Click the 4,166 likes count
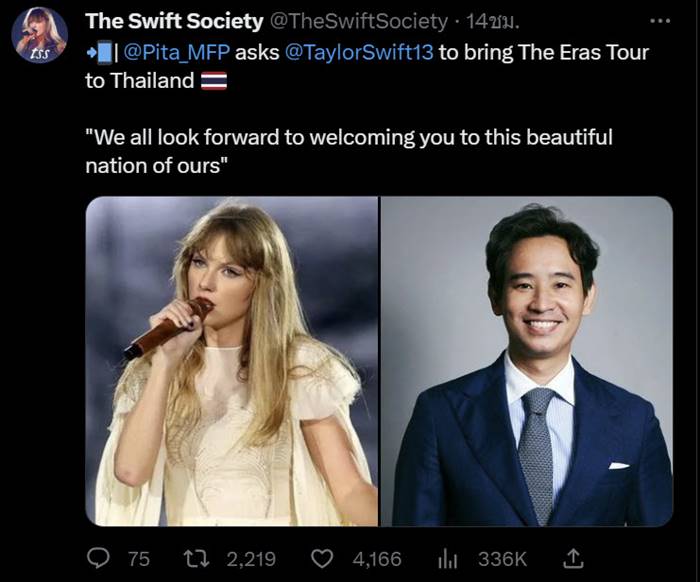Image resolution: width=700 pixels, height=582 pixels. (x=377, y=558)
